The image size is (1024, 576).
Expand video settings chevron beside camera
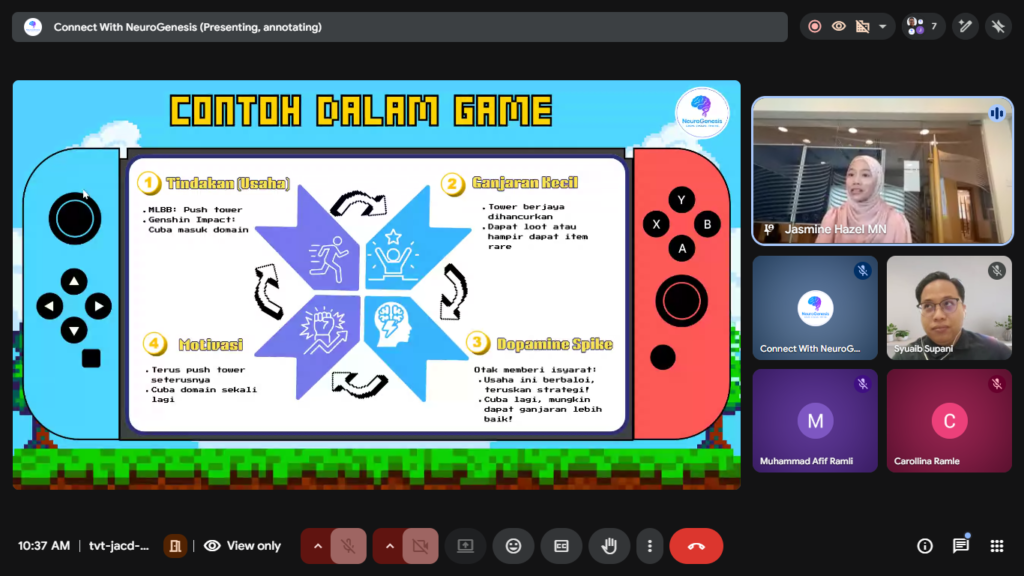coord(390,546)
